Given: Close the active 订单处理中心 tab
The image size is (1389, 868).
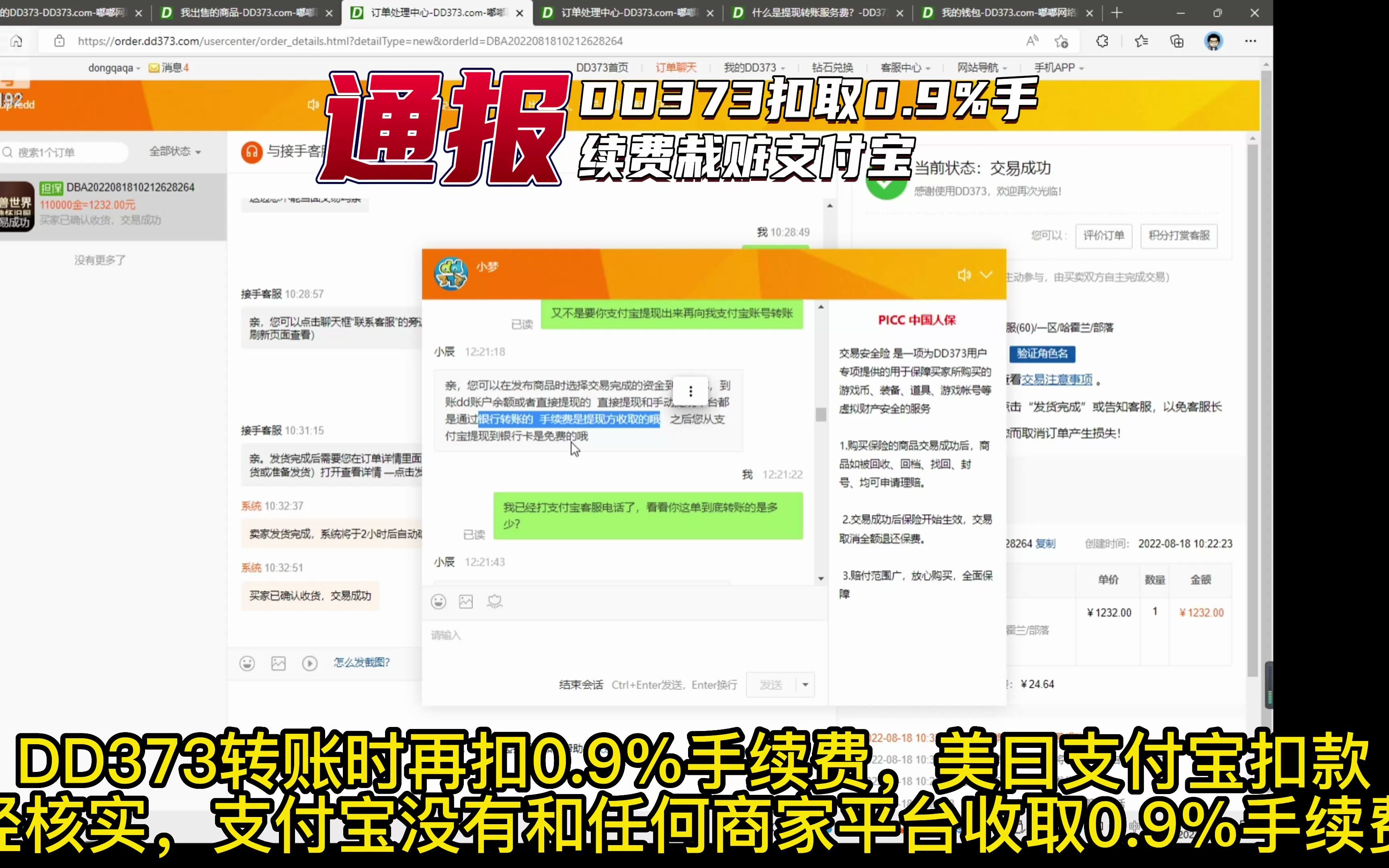Looking at the screenshot, I should [519, 12].
